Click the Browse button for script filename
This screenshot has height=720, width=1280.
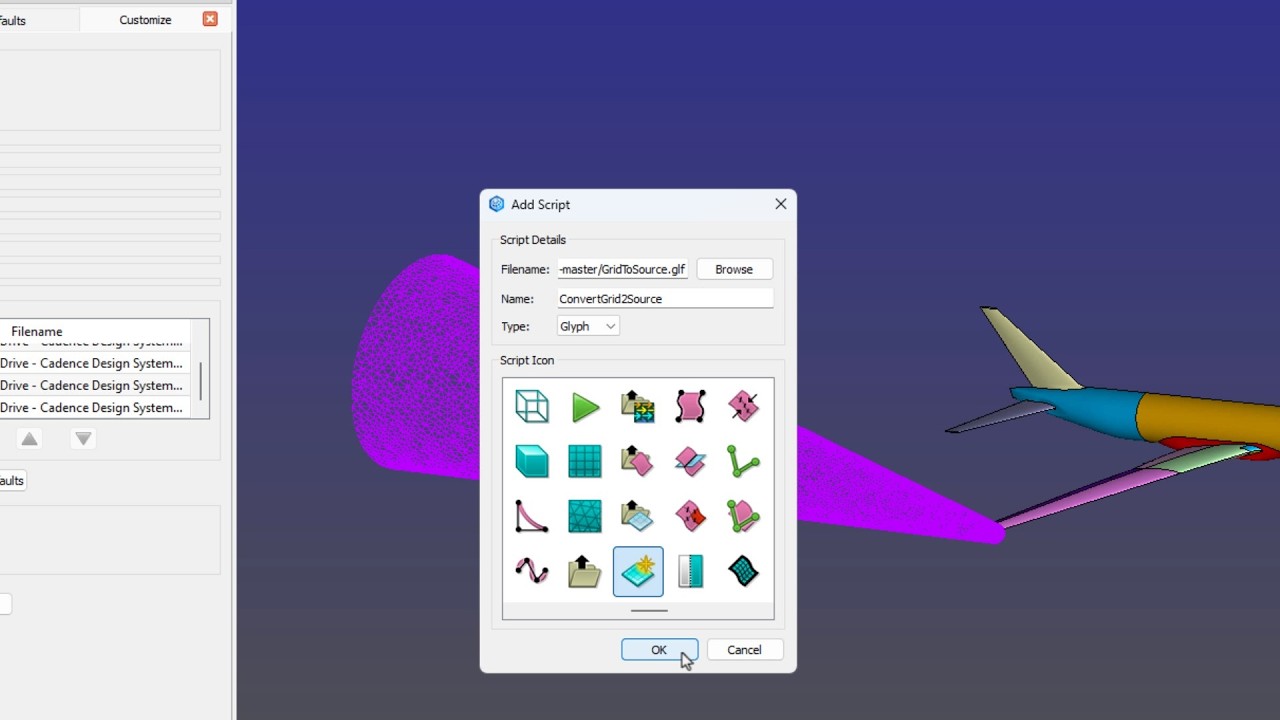point(734,270)
